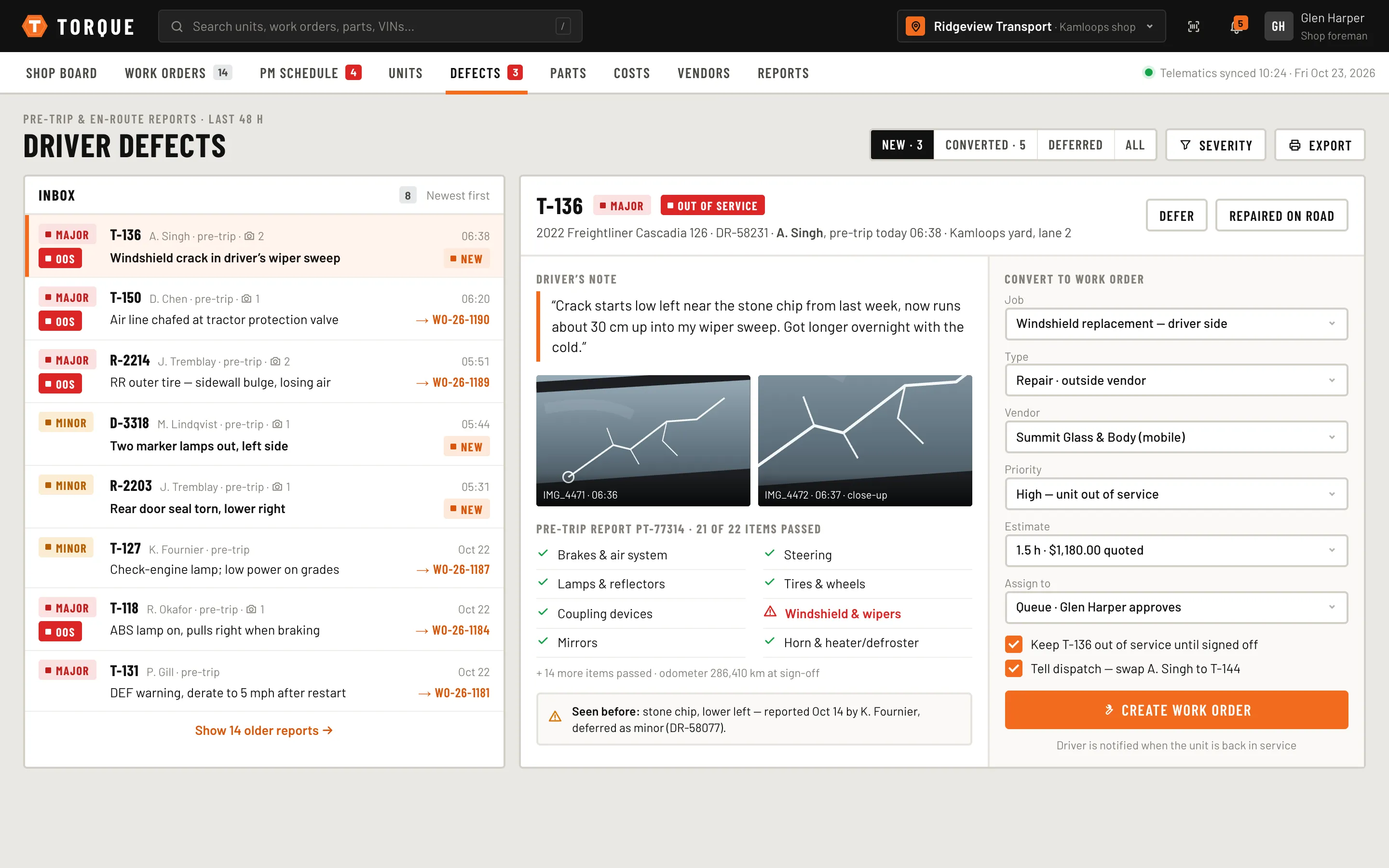The width and height of the screenshot is (1389, 868).
Task: Click the Torque logo icon
Action: pos(34,26)
